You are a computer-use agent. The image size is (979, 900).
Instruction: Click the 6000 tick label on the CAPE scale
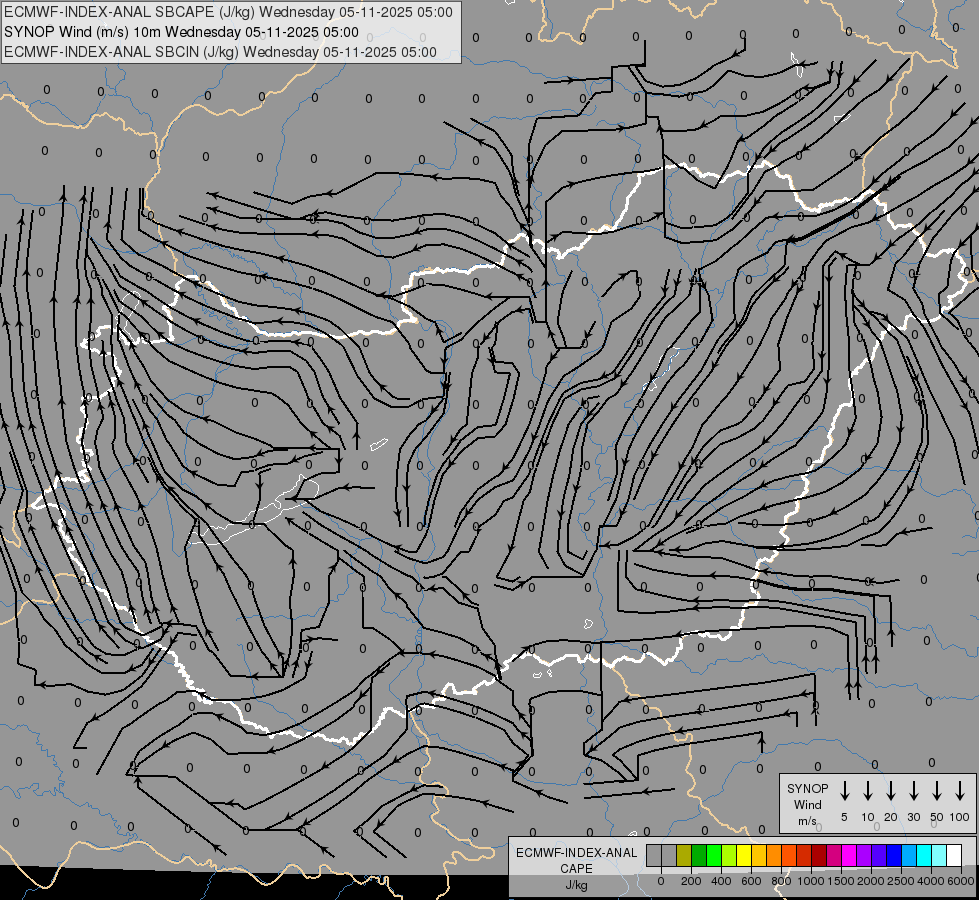click(x=961, y=881)
